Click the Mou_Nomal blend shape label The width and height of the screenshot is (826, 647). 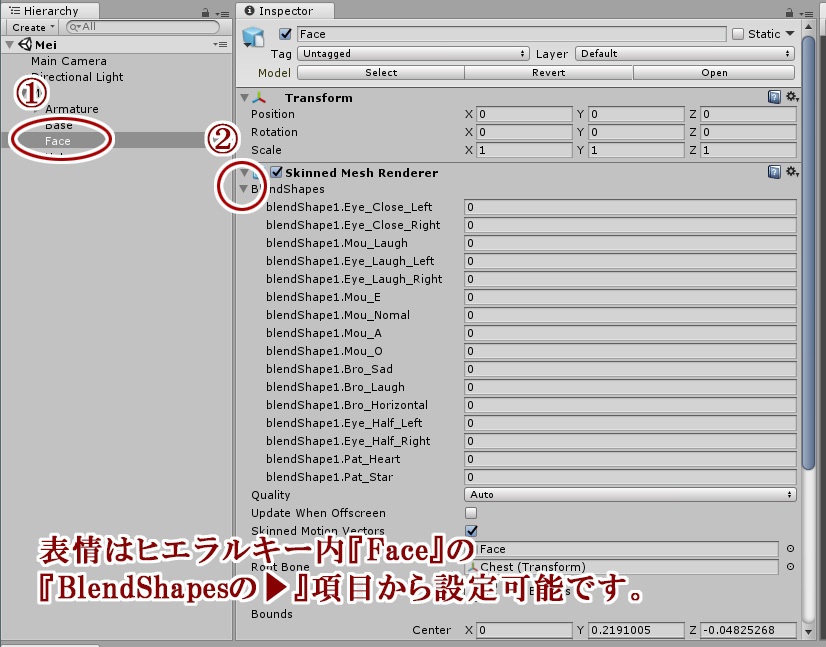coord(338,315)
